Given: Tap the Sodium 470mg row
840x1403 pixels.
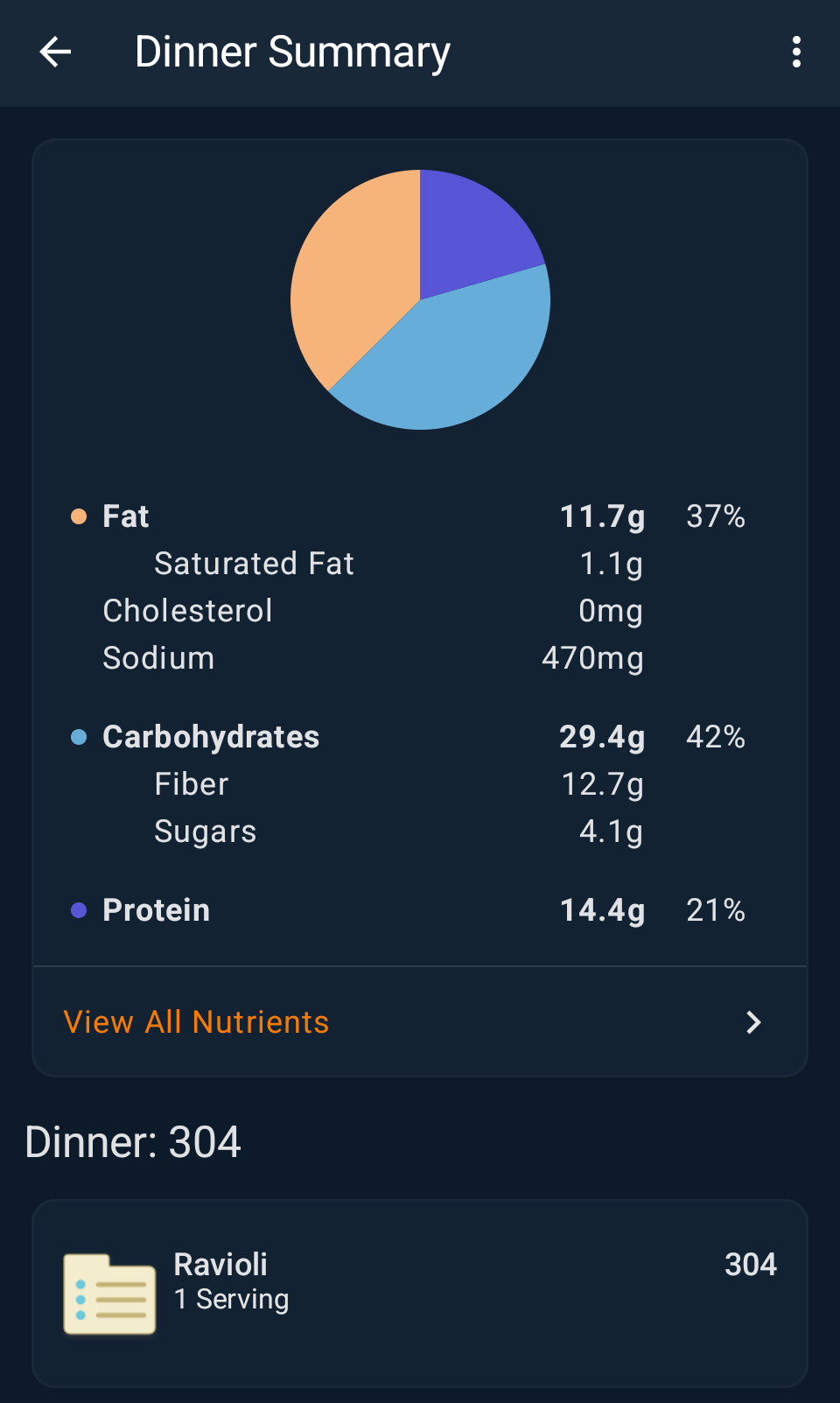Looking at the screenshot, I should point(372,658).
